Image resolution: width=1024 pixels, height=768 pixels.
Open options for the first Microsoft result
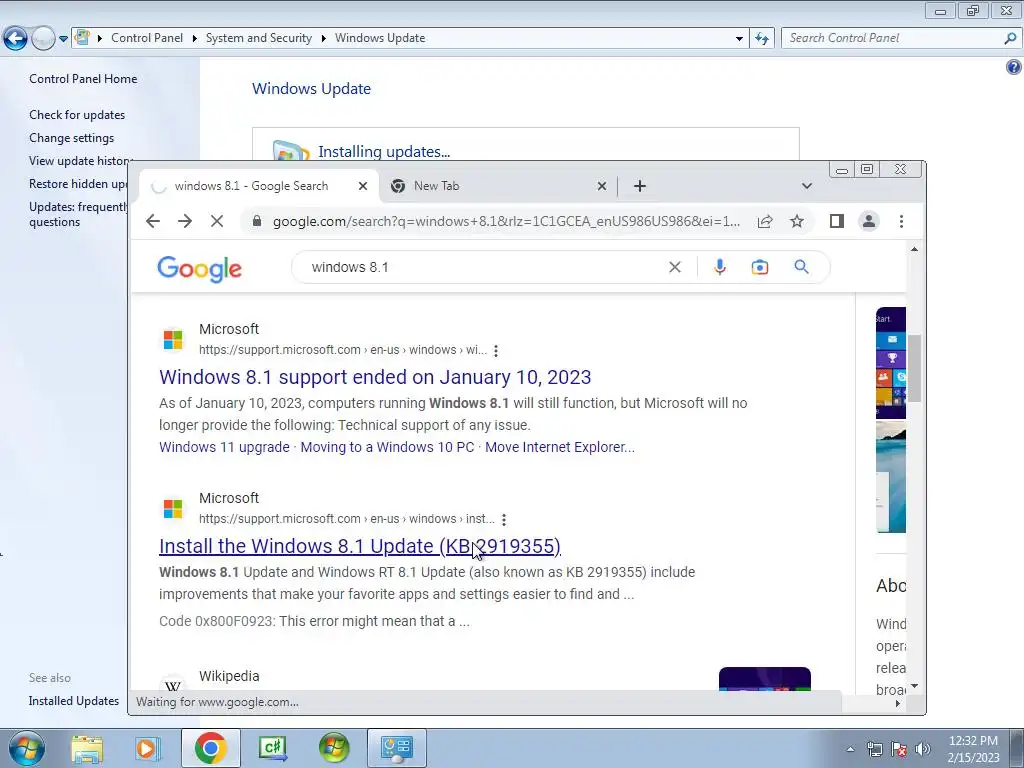point(496,351)
